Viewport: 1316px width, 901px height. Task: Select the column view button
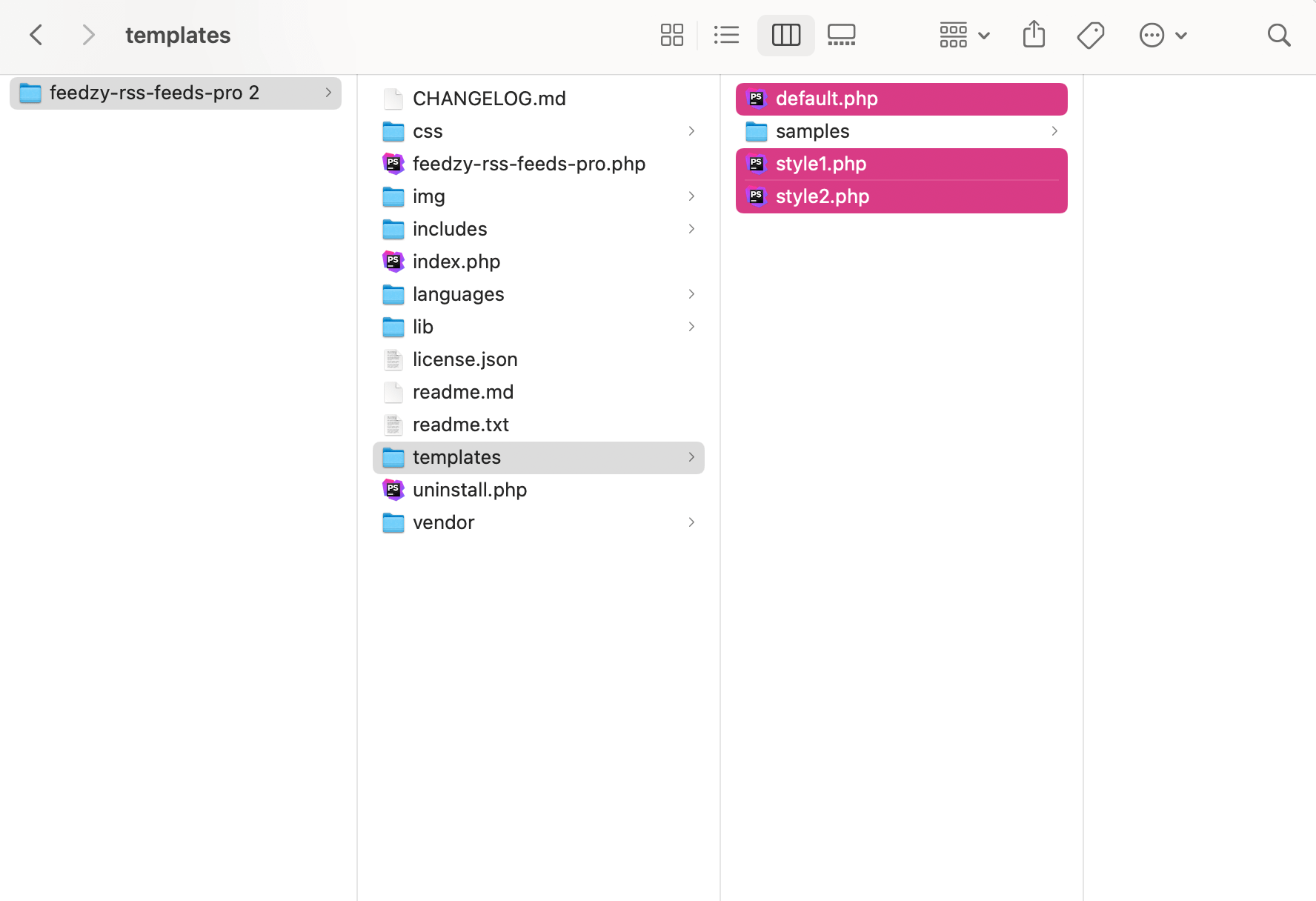(785, 35)
